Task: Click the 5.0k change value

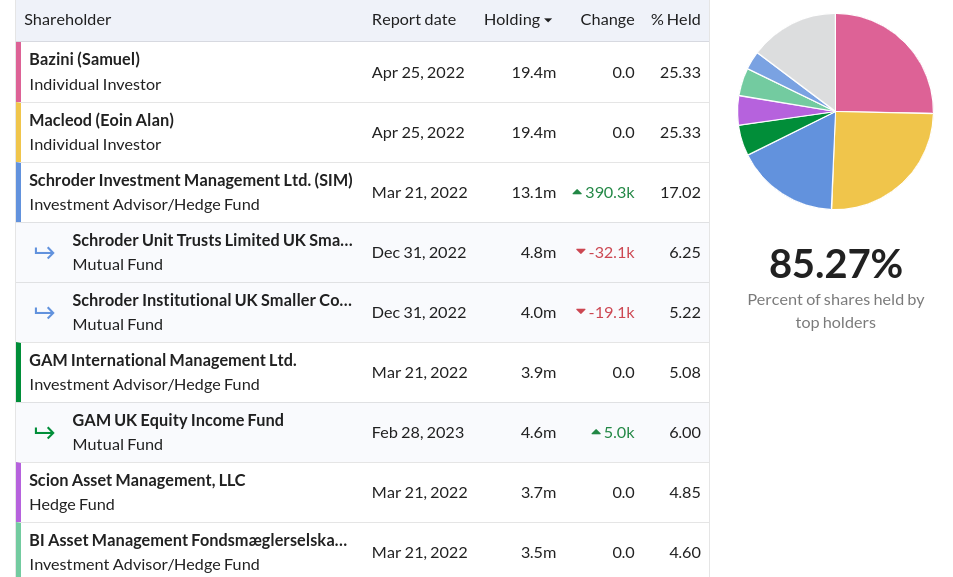Action: pyautogui.click(x=619, y=432)
